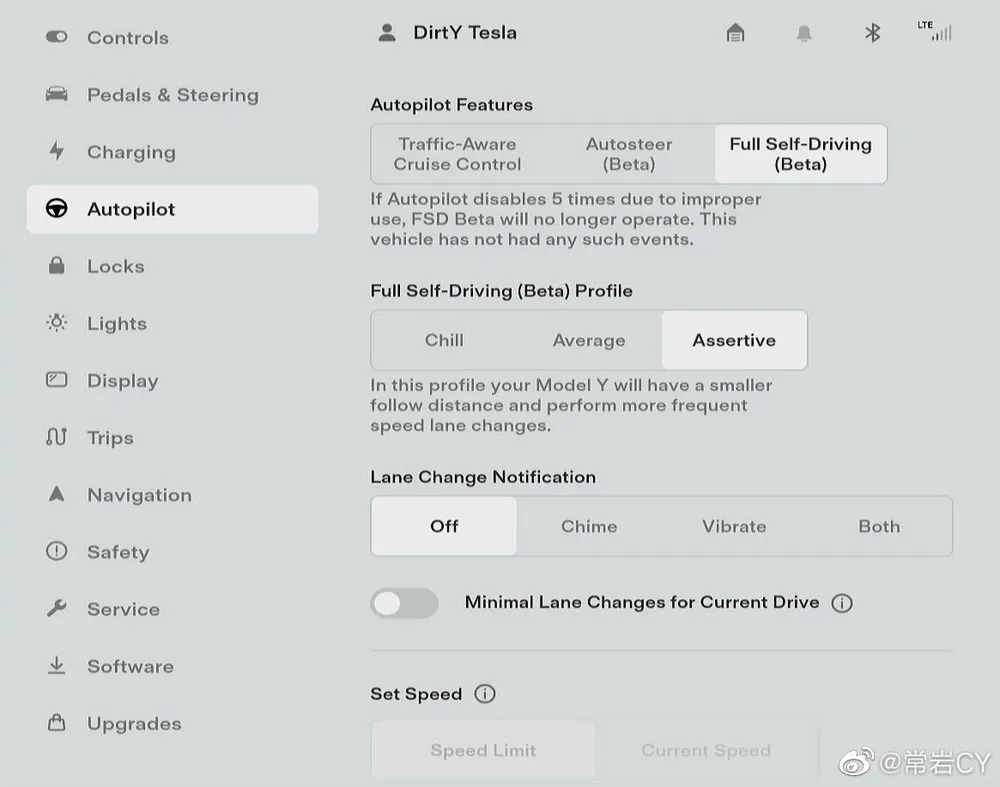Click the DirtY Tesla profile name
1000x787 pixels.
click(465, 33)
